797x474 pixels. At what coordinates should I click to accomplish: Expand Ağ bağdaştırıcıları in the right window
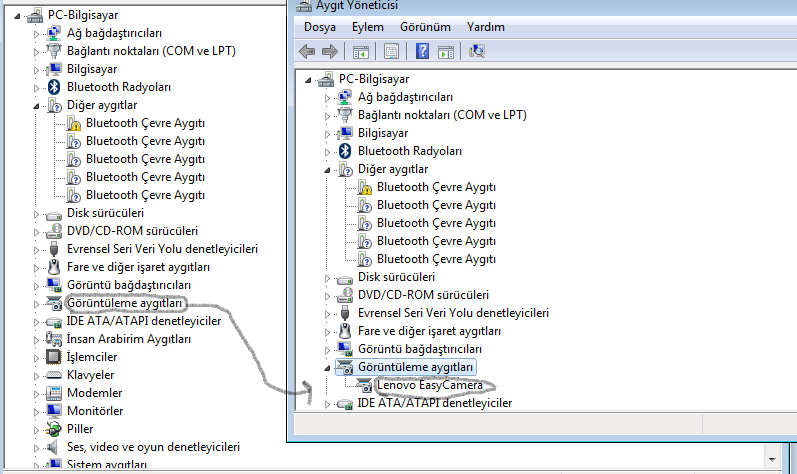pos(327,98)
